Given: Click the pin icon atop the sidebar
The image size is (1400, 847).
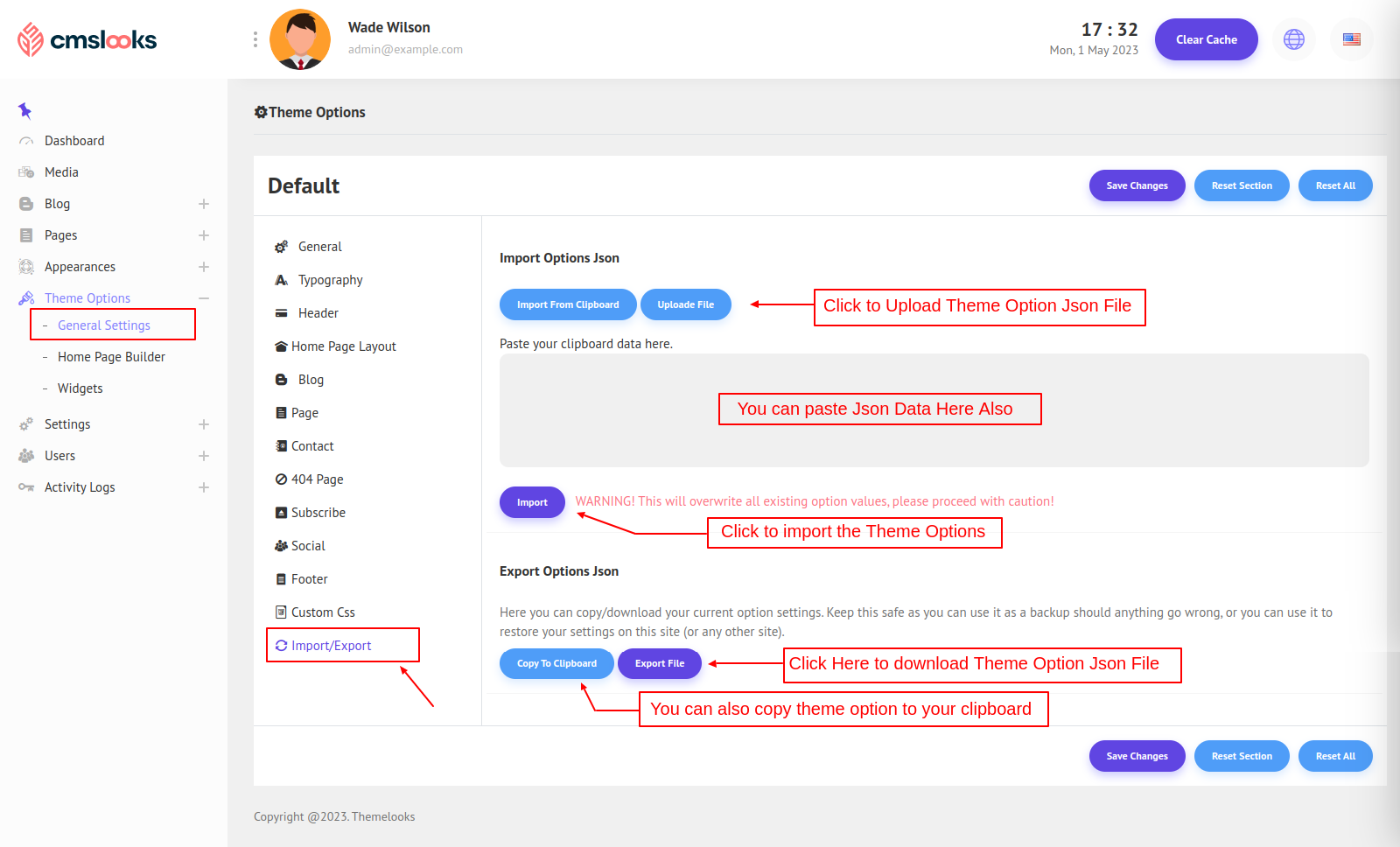Looking at the screenshot, I should pyautogui.click(x=24, y=110).
